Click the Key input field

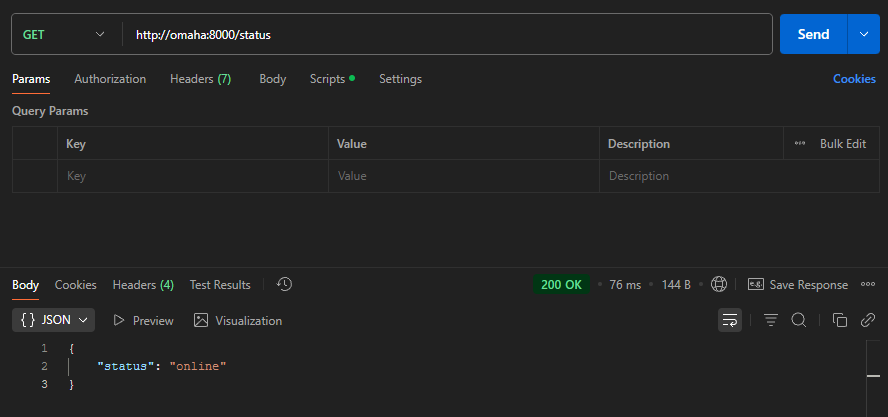tap(190, 176)
